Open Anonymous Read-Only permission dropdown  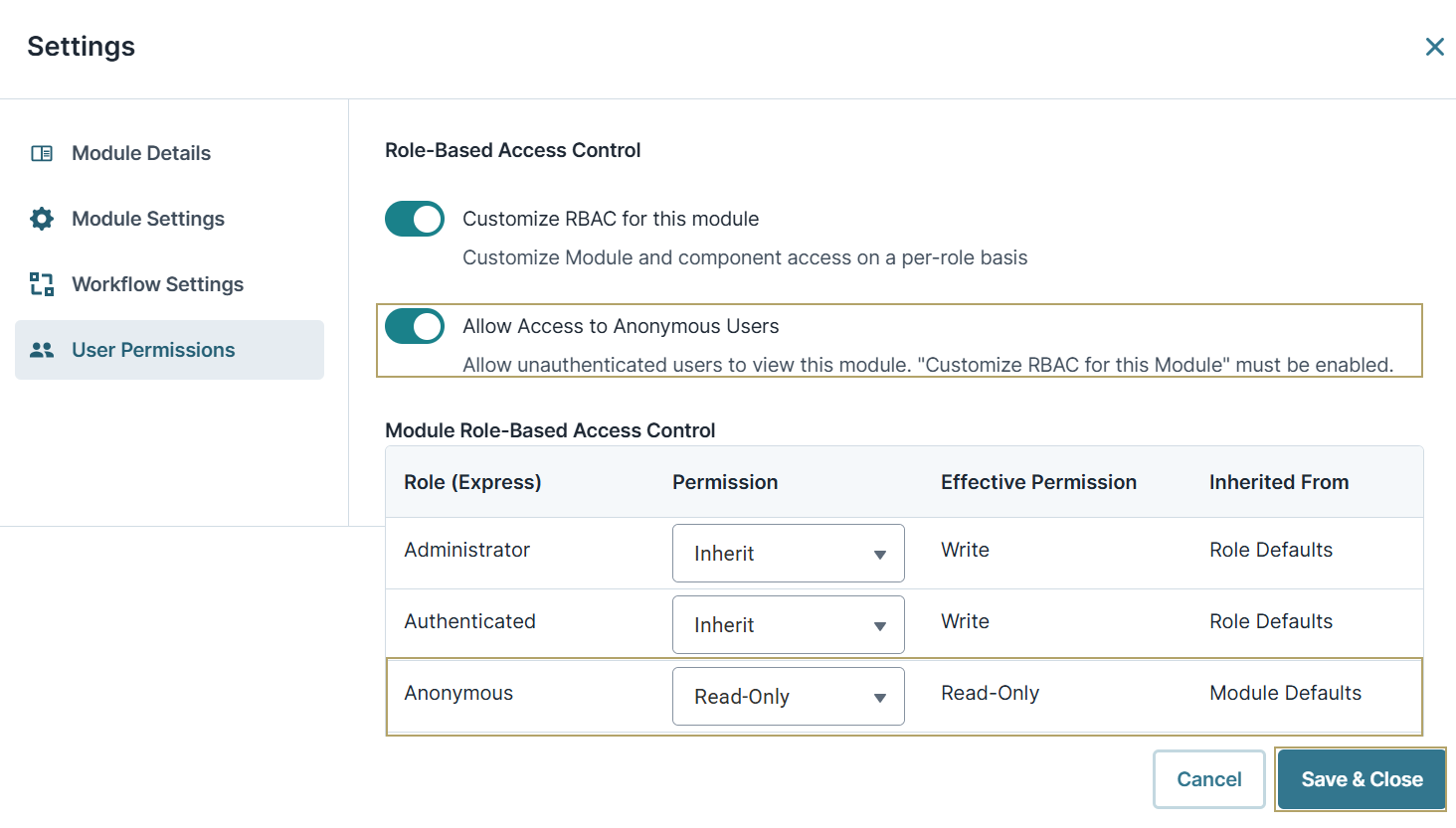(x=789, y=696)
